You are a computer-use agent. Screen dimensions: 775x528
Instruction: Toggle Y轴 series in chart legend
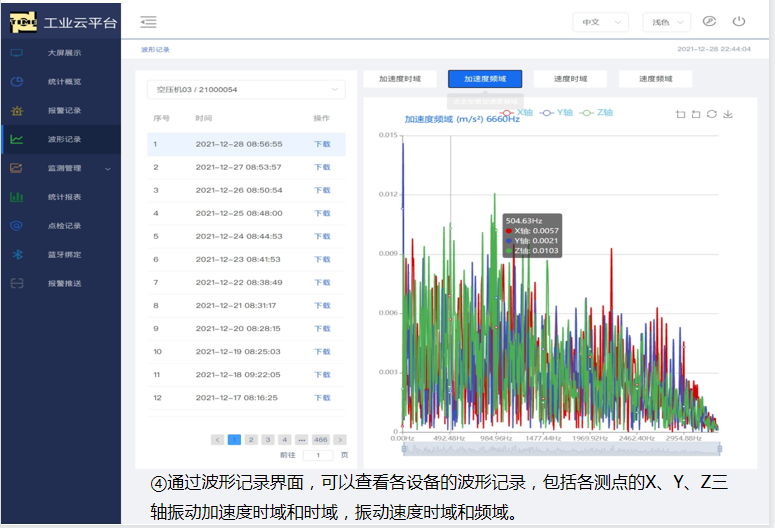point(560,113)
